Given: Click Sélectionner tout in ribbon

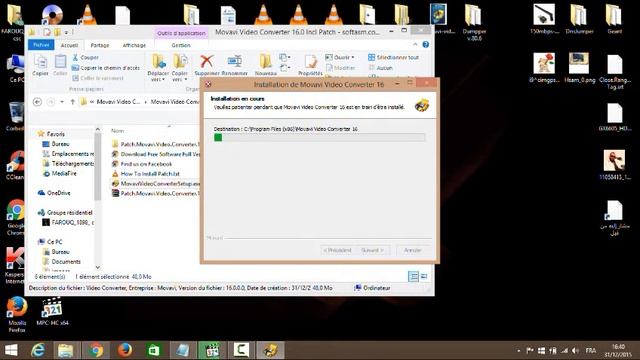Looking at the screenshot, I should (393, 58).
